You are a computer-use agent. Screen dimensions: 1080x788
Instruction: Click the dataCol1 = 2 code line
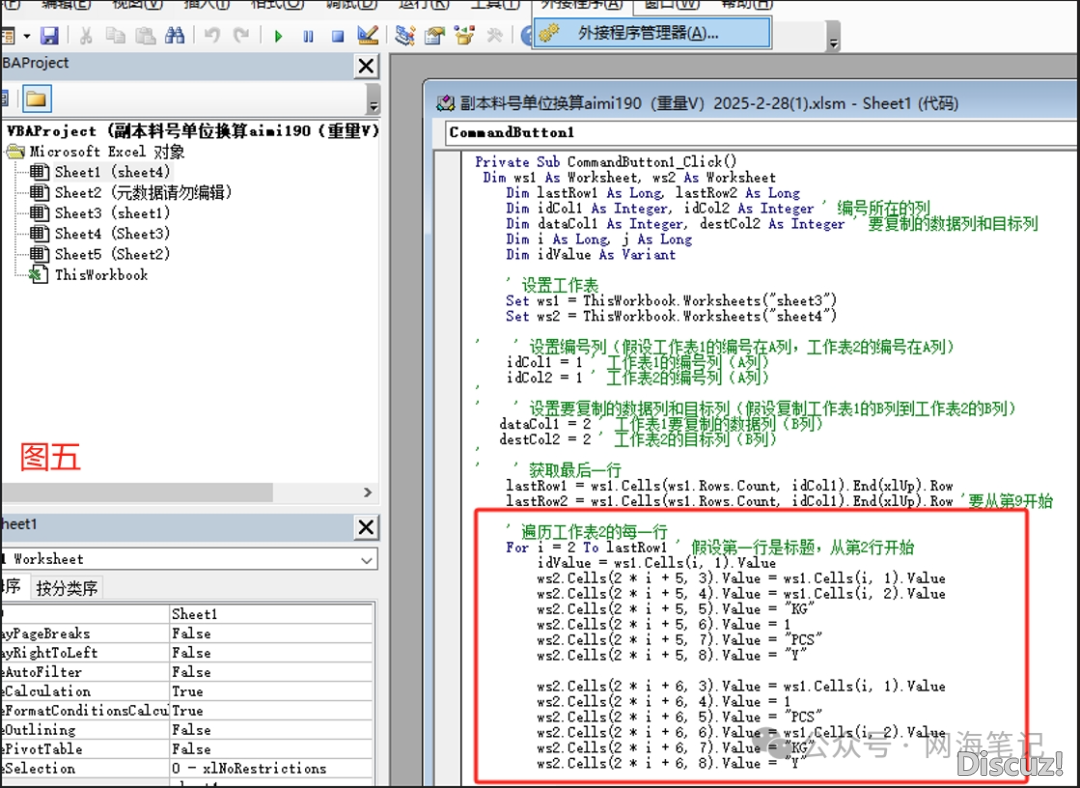(546, 424)
